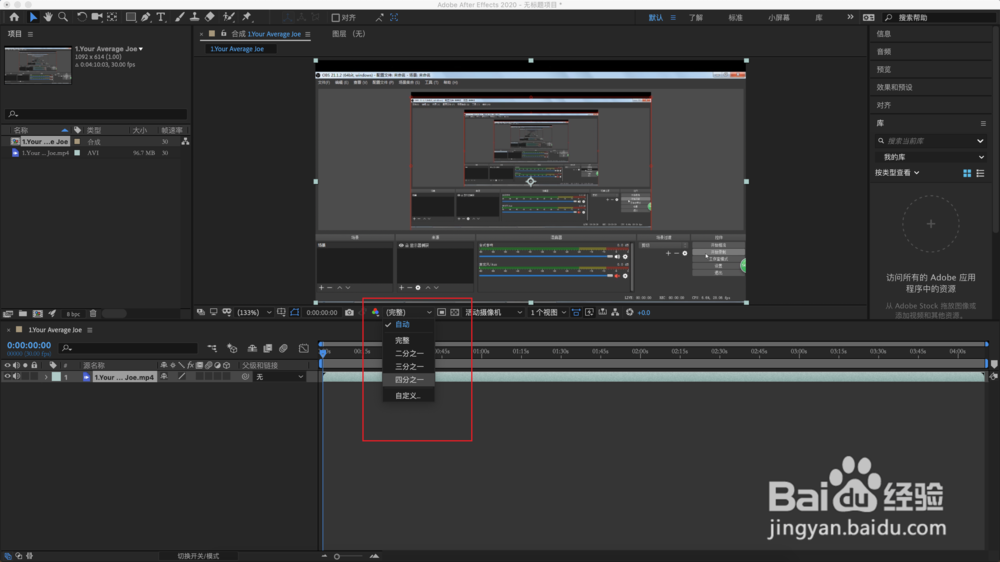Viewport: 1000px width, 562px height.
Task: Choose 三分之一 in the resolution menu
Action: pos(408,367)
